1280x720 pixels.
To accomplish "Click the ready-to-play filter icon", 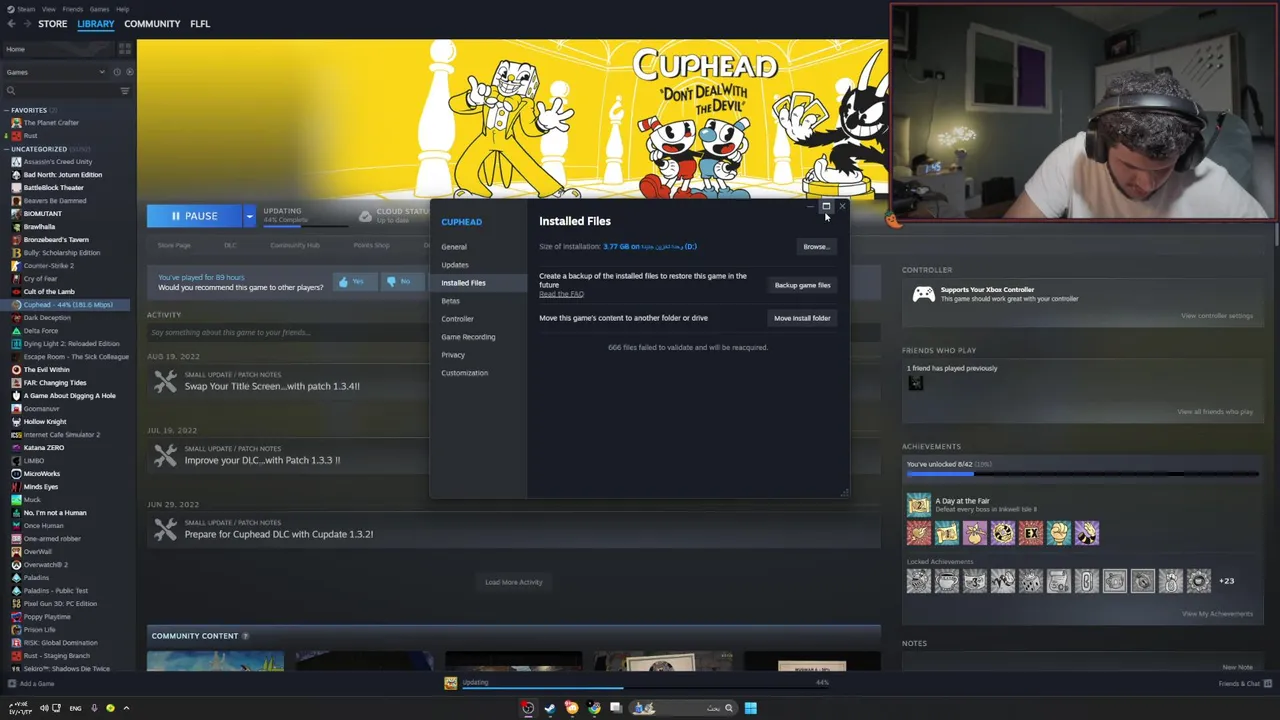I will click(128, 72).
